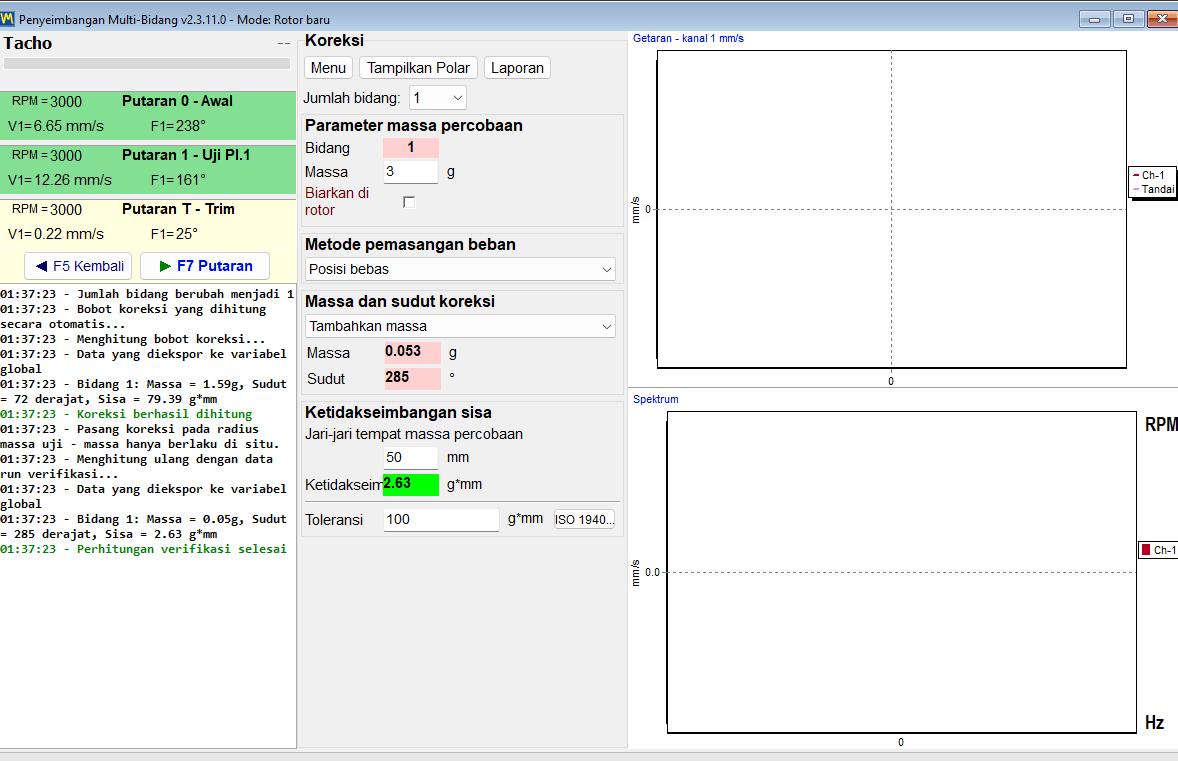
Task: Click the log line 'Koreksi berhasil dihitung'
Action: [126, 414]
